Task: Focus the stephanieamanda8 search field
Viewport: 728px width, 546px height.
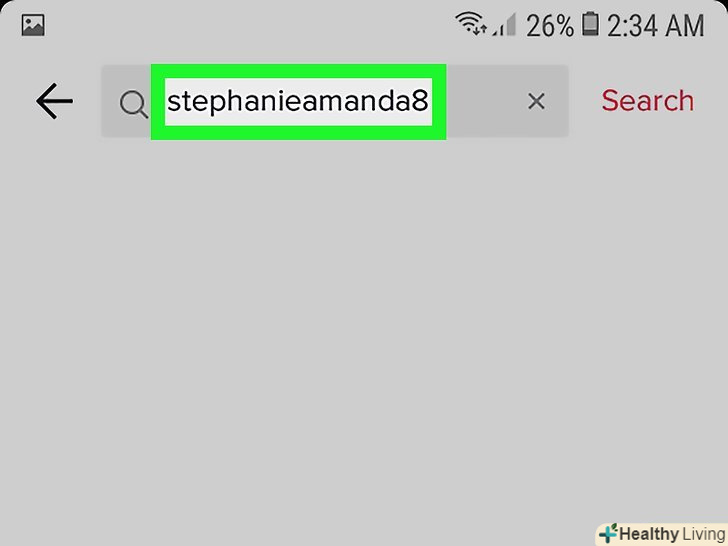Action: (335, 101)
